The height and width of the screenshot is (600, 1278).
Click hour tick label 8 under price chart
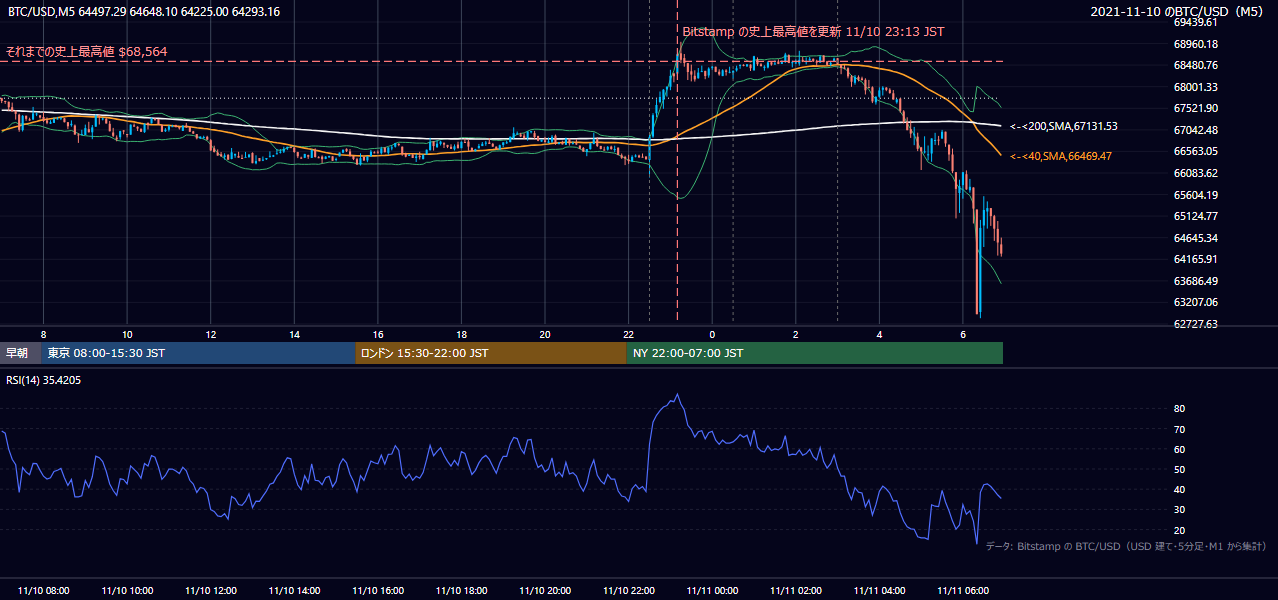(43, 334)
